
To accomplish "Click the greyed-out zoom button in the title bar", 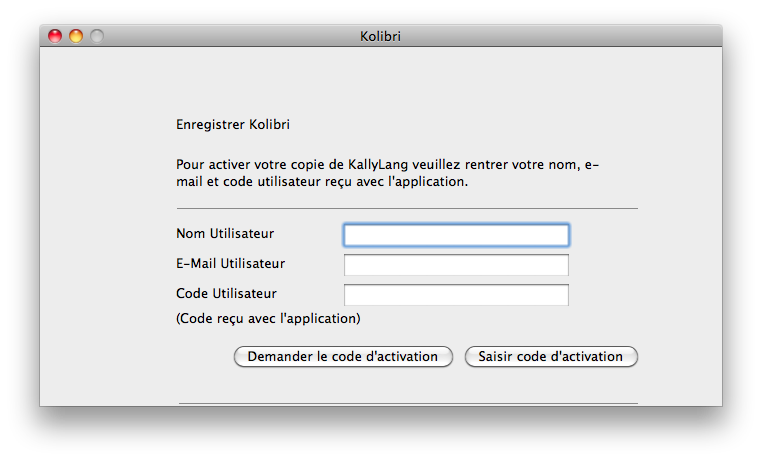I will 97,36.
